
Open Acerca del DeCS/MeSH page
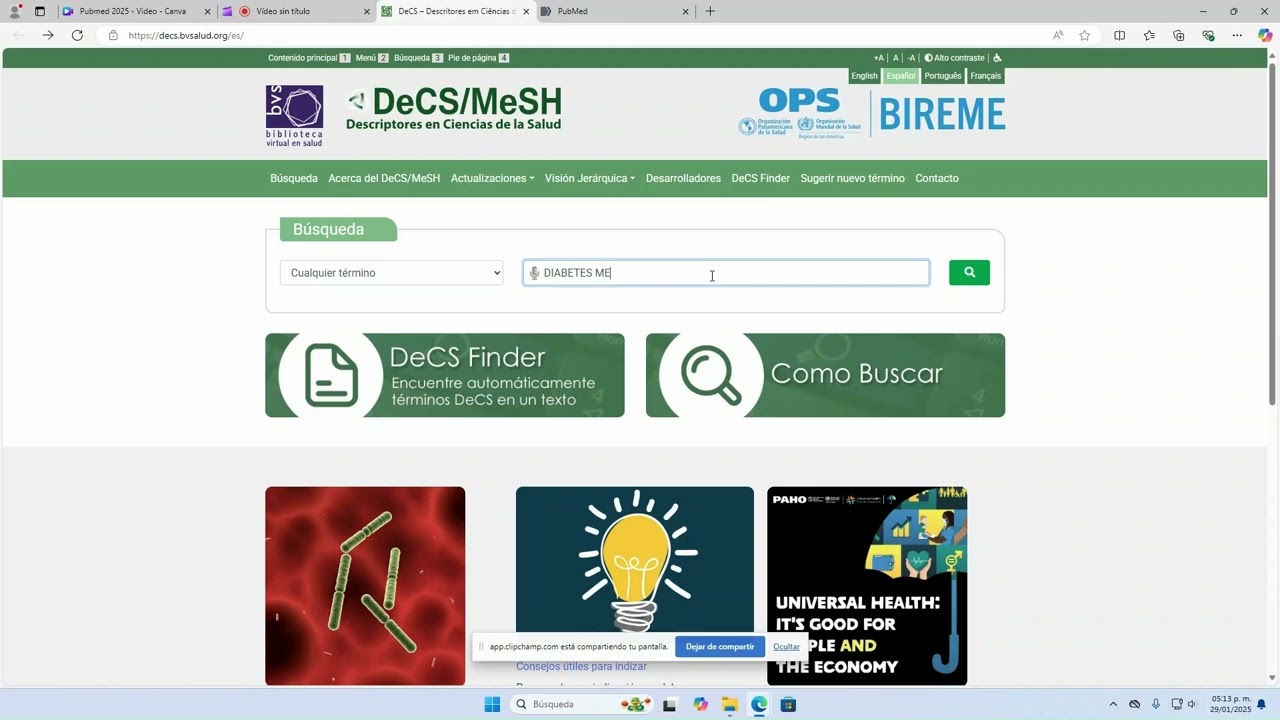click(384, 178)
